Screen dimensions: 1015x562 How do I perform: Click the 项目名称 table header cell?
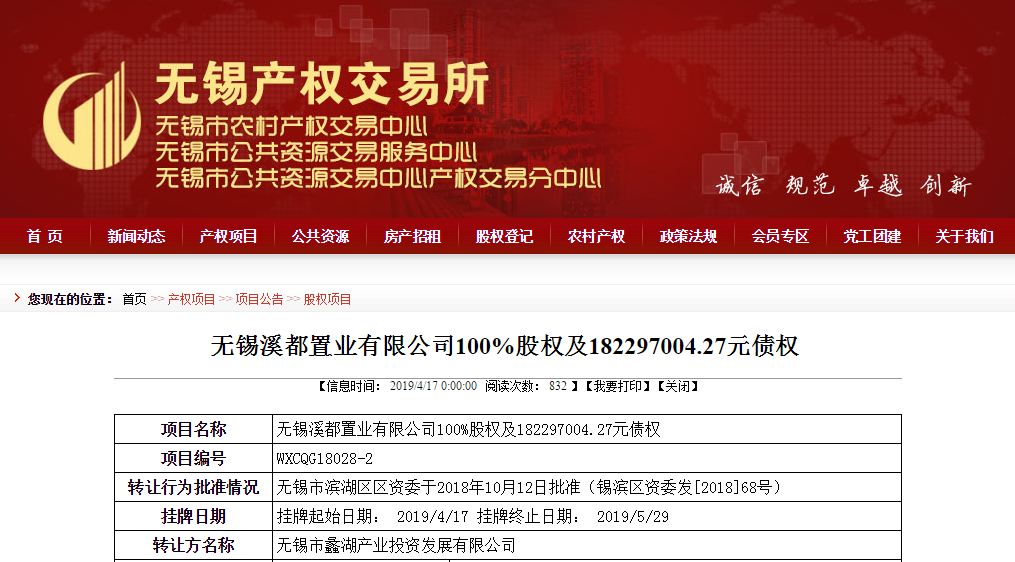pyautogui.click(x=194, y=429)
